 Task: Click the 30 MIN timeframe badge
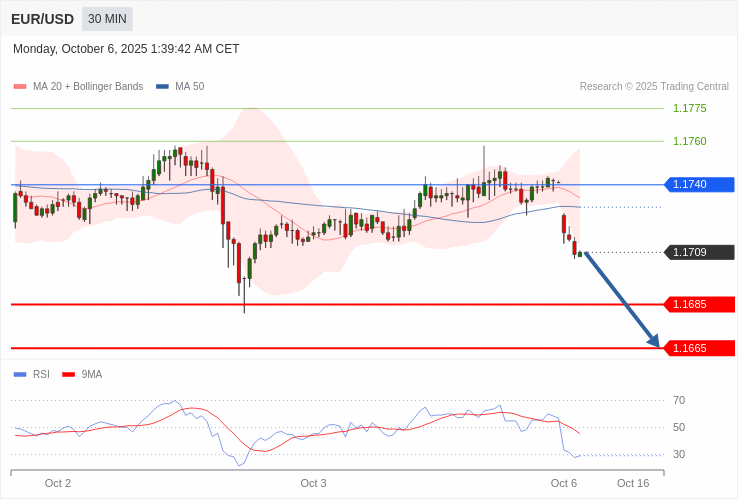click(x=107, y=19)
